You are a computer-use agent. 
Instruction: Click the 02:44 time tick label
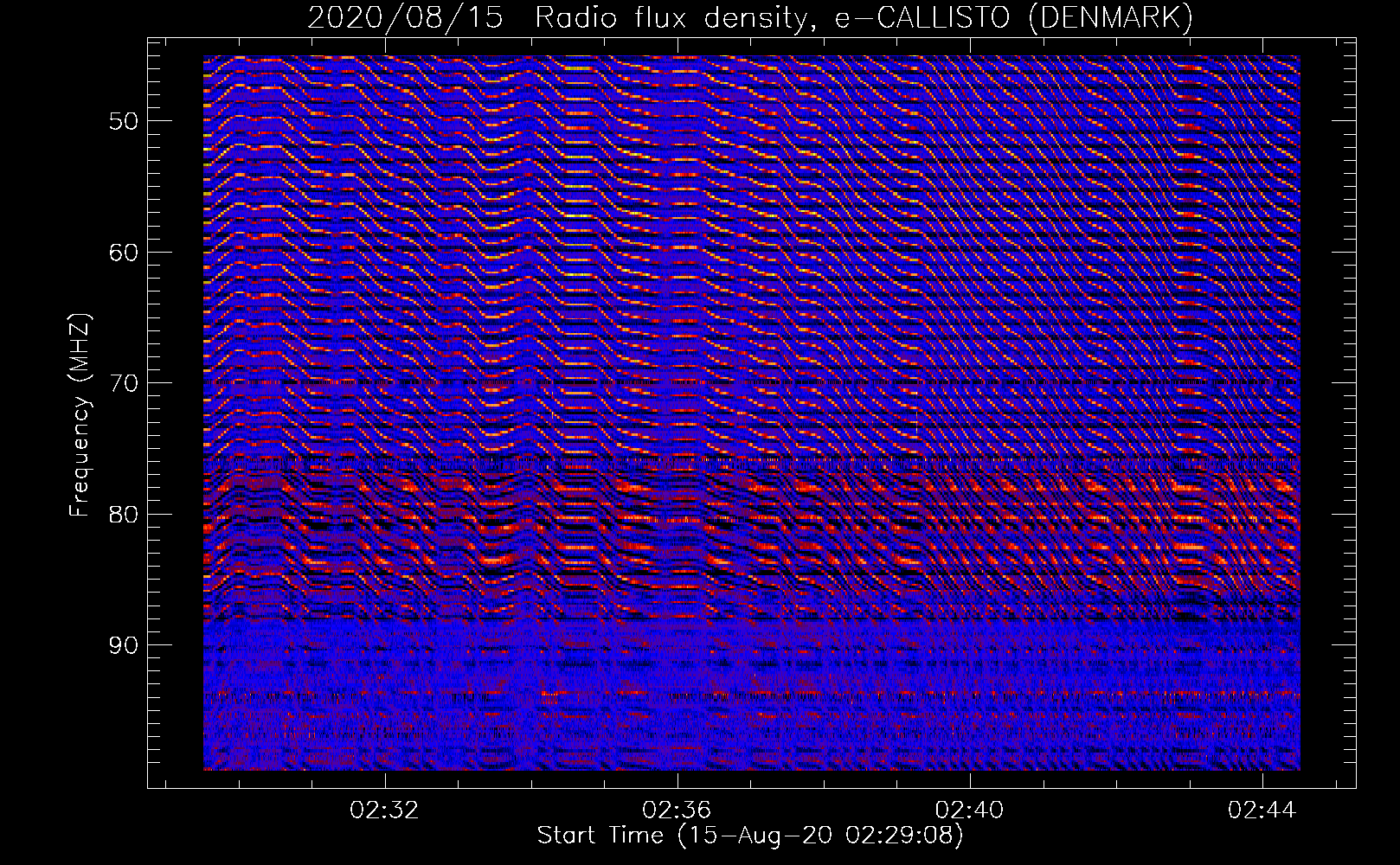pyautogui.click(x=1262, y=810)
